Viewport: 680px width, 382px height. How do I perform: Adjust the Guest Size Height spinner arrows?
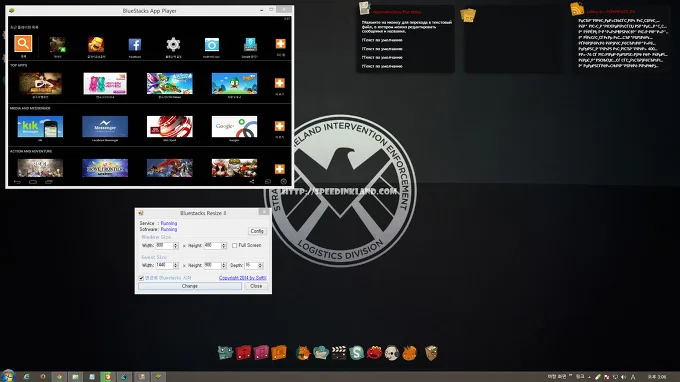point(224,265)
